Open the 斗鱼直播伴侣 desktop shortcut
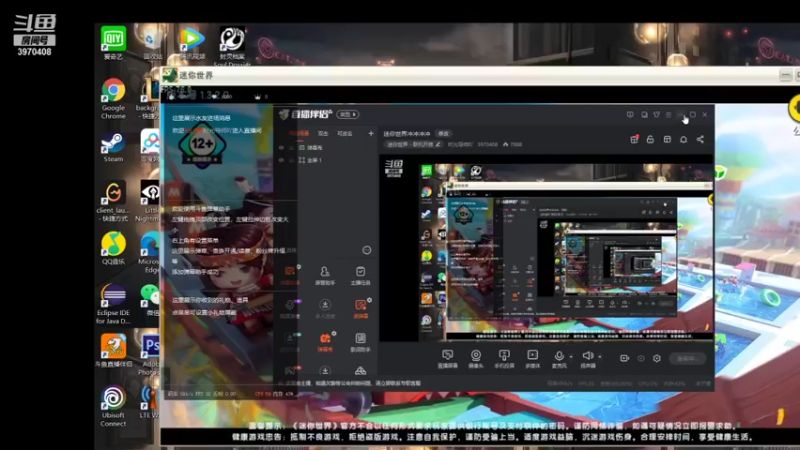 tap(113, 350)
